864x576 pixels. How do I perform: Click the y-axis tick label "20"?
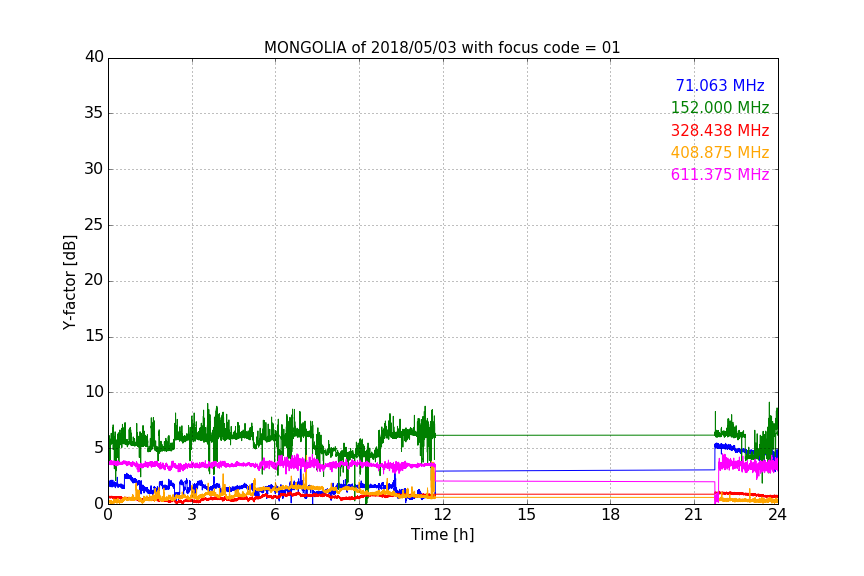[x=94, y=280]
